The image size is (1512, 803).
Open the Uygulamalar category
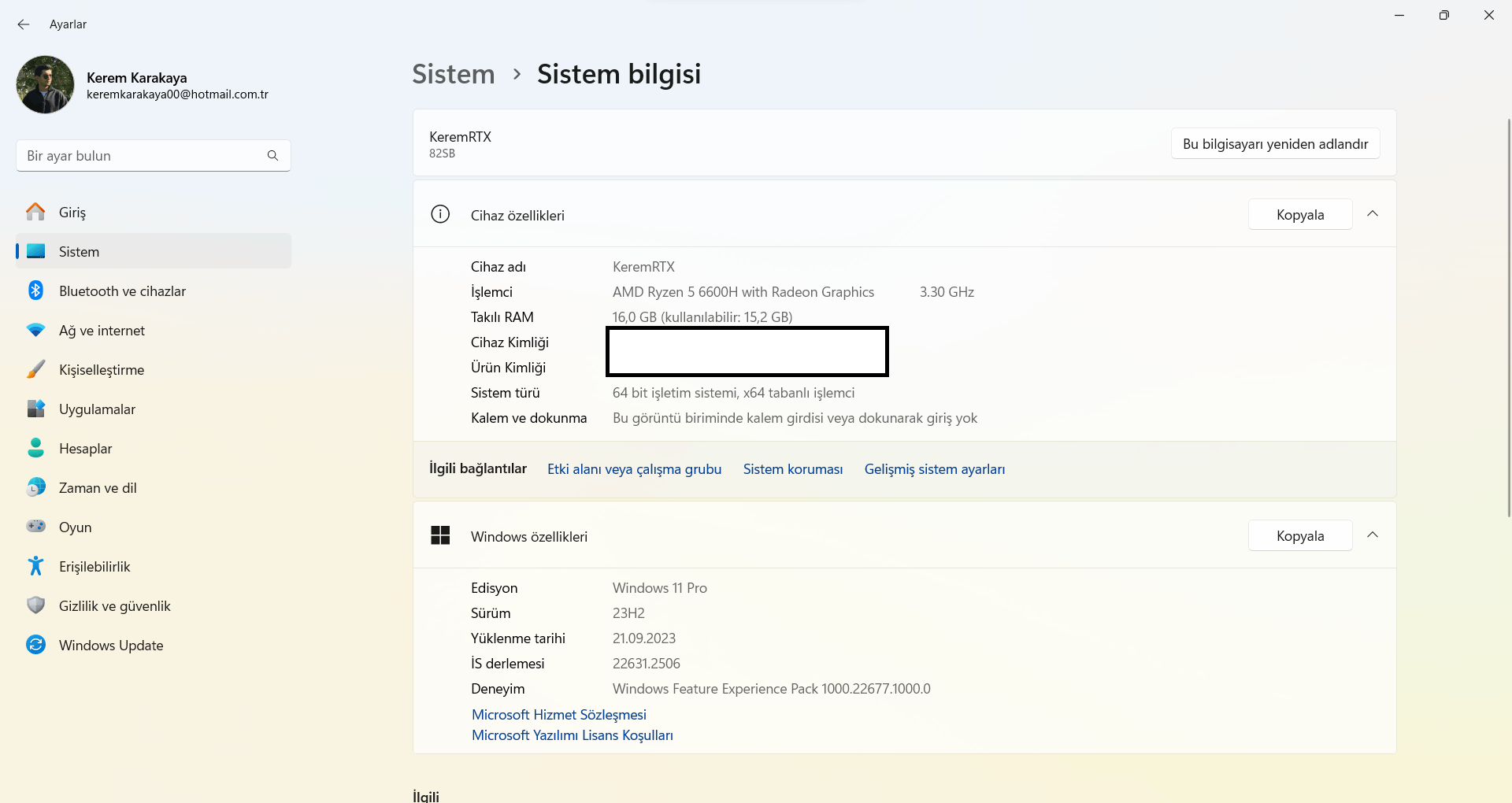pyautogui.click(x=154, y=409)
